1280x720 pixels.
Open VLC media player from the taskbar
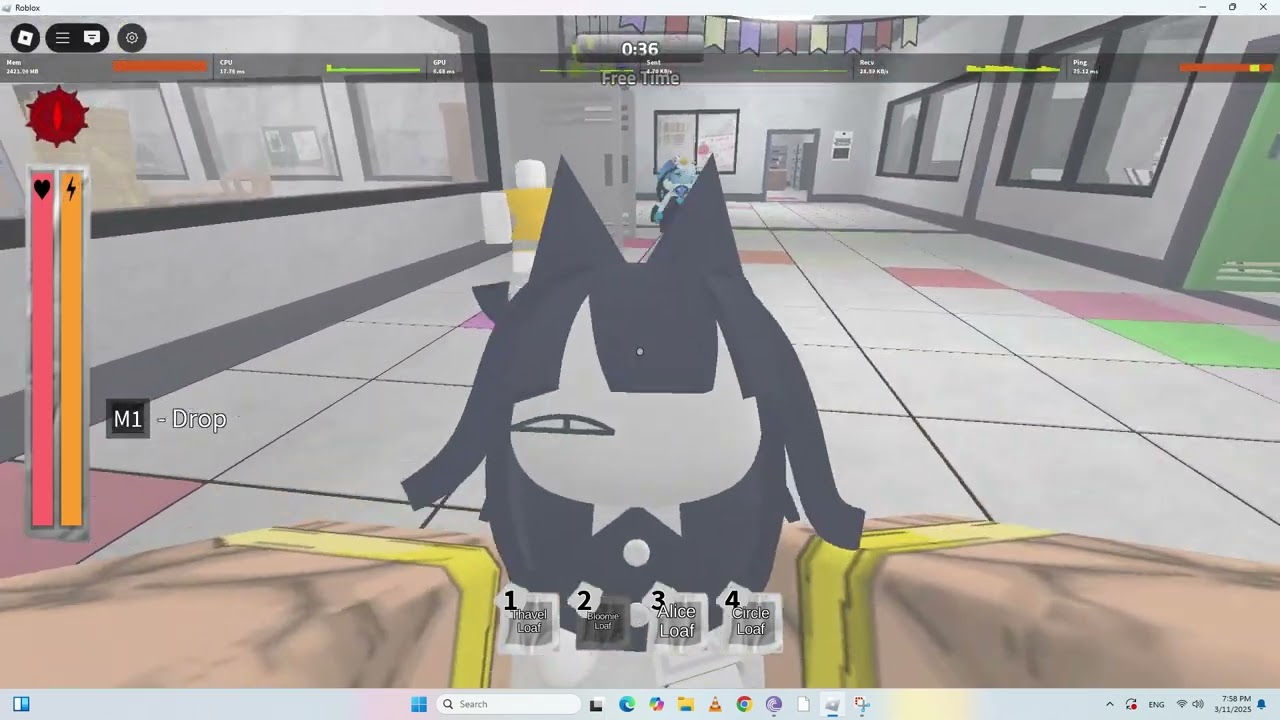coord(715,704)
